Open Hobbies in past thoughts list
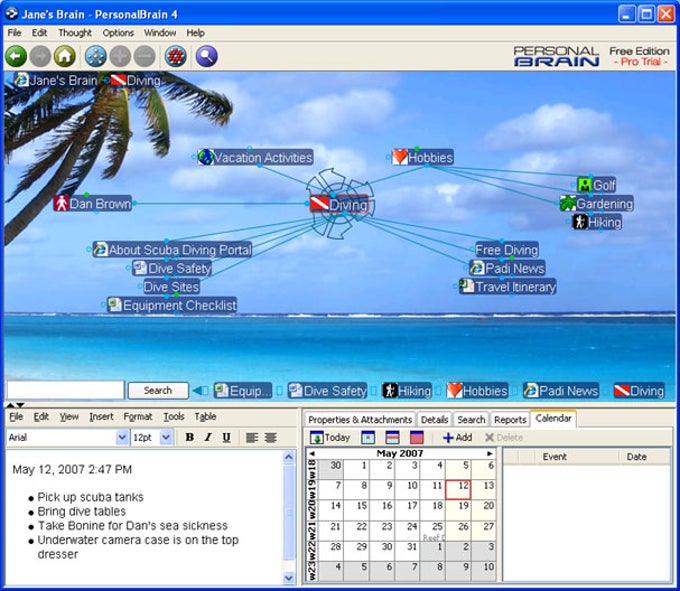 tap(477, 391)
